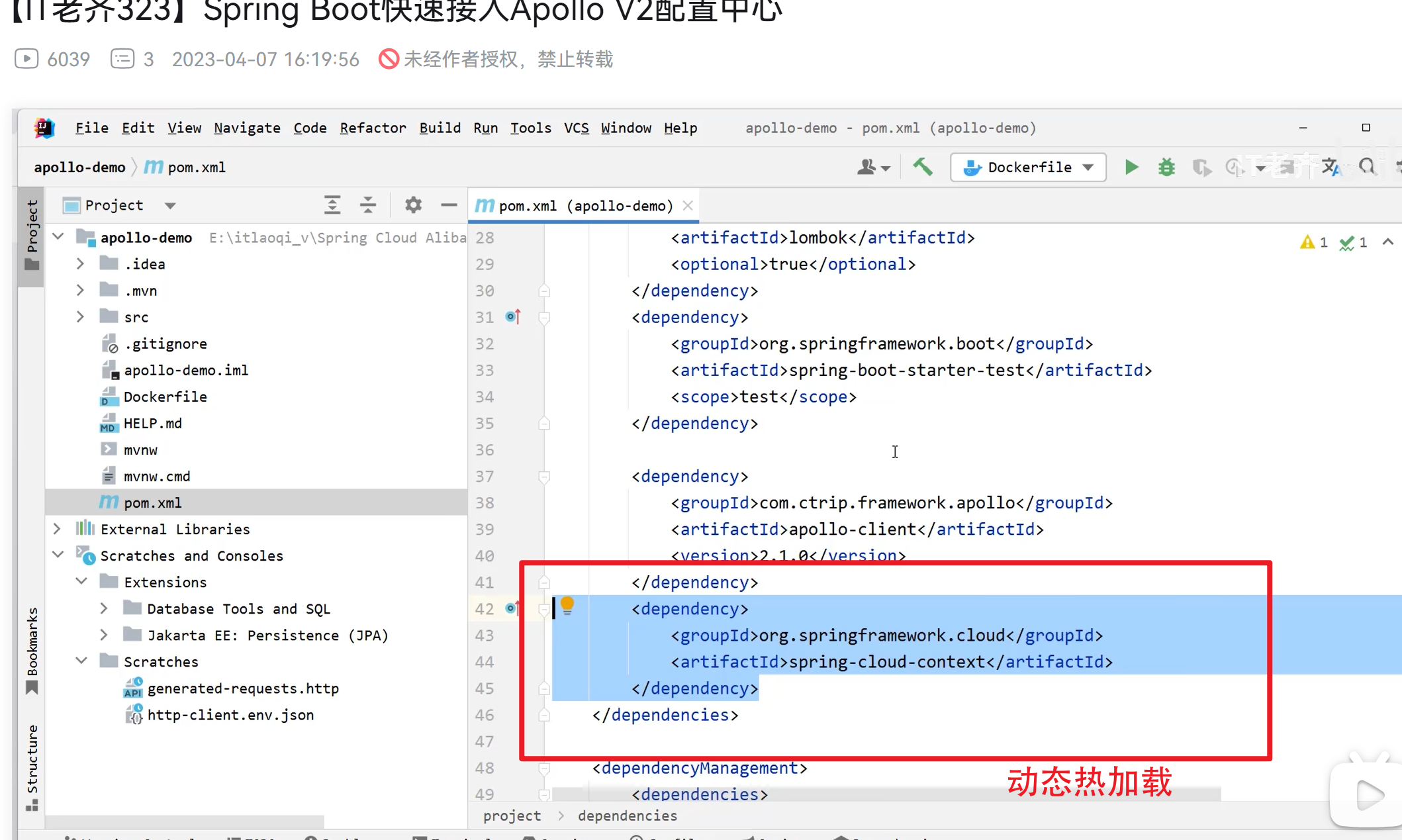Screen dimensions: 1402x840
Task: Expand the .idea folder
Action: [81, 263]
